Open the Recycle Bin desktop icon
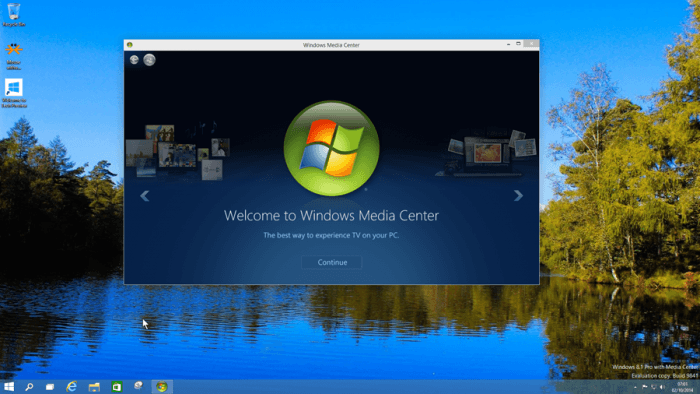The width and height of the screenshot is (700, 394). click(x=14, y=14)
